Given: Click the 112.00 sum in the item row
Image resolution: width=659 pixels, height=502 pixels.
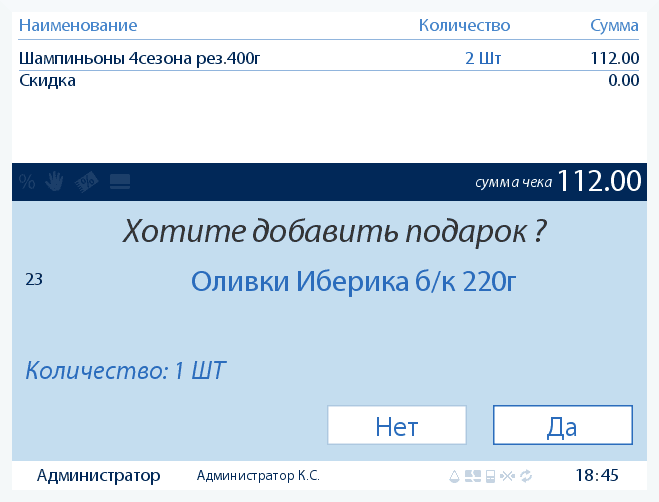Looking at the screenshot, I should [615, 58].
